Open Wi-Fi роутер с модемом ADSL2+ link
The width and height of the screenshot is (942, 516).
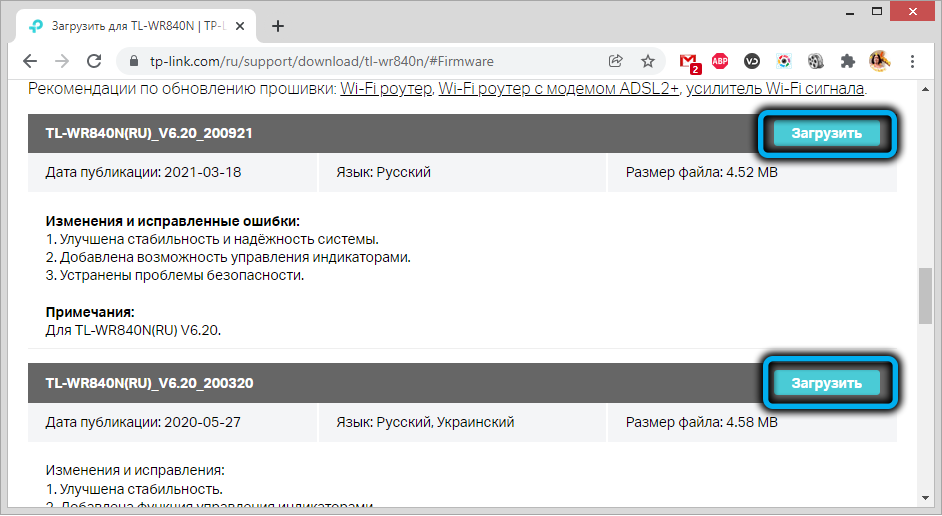(558, 88)
